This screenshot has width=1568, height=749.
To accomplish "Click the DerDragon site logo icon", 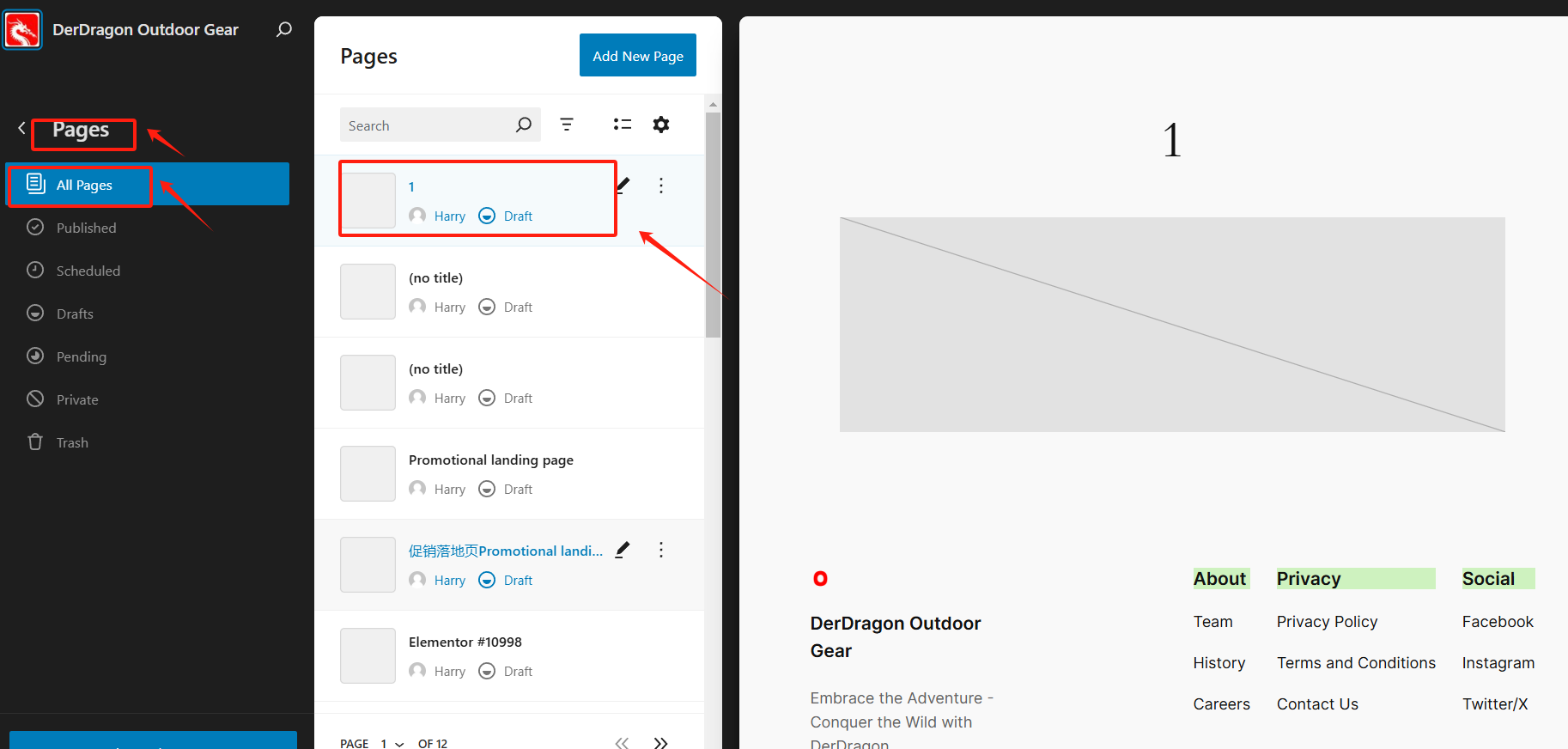I will coord(22,30).
